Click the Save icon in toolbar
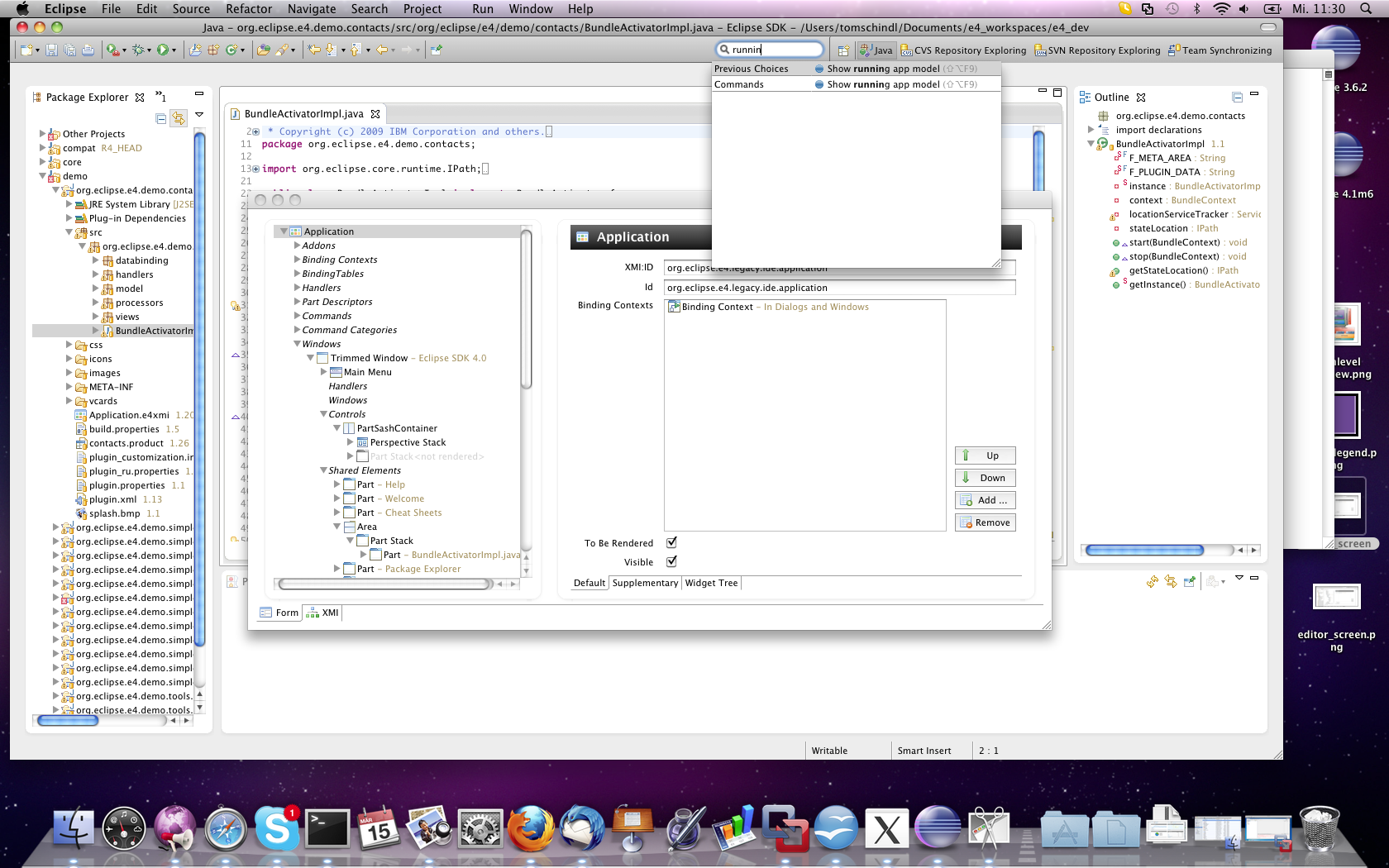This screenshot has width=1389, height=868. [x=51, y=50]
